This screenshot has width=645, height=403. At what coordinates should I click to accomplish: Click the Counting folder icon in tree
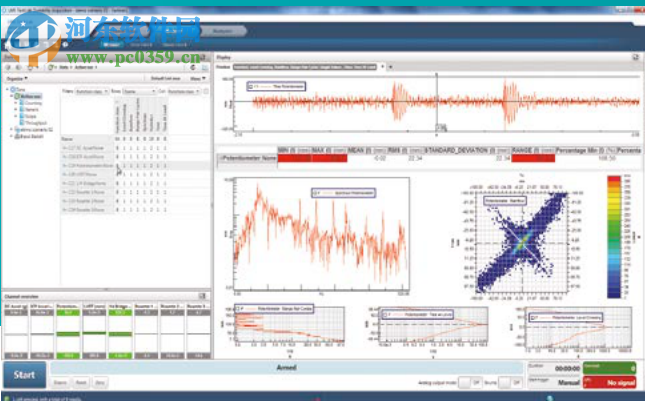point(21,103)
